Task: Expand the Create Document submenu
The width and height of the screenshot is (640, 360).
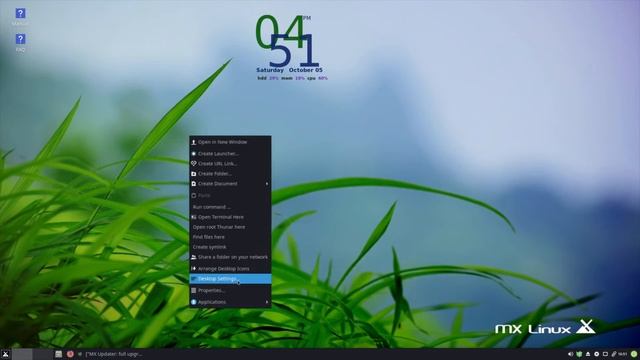Action: pyautogui.click(x=230, y=184)
